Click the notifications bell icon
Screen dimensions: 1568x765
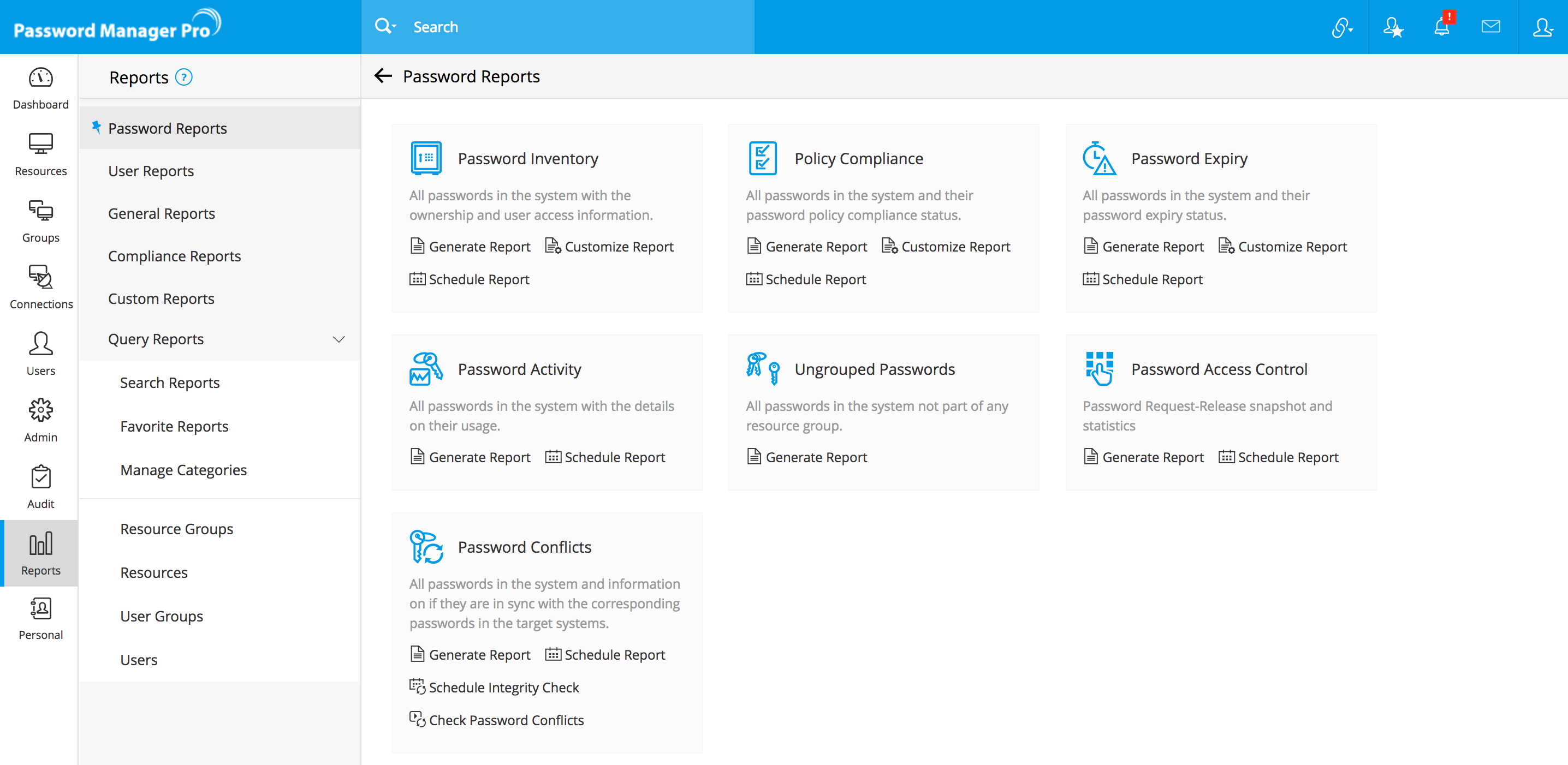click(1441, 27)
